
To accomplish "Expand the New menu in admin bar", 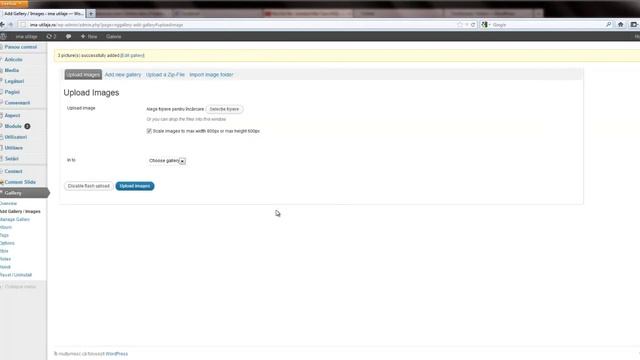I will coord(89,36).
